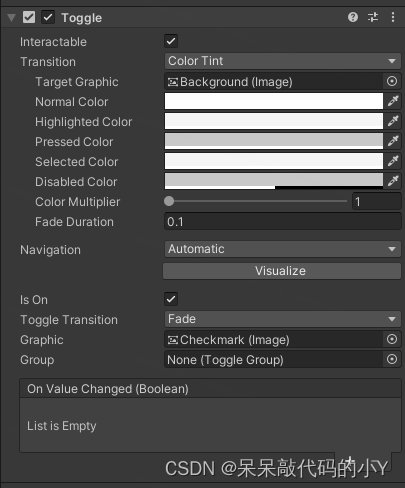Open the component preset selector icon
The image size is (405, 488).
(373, 17)
